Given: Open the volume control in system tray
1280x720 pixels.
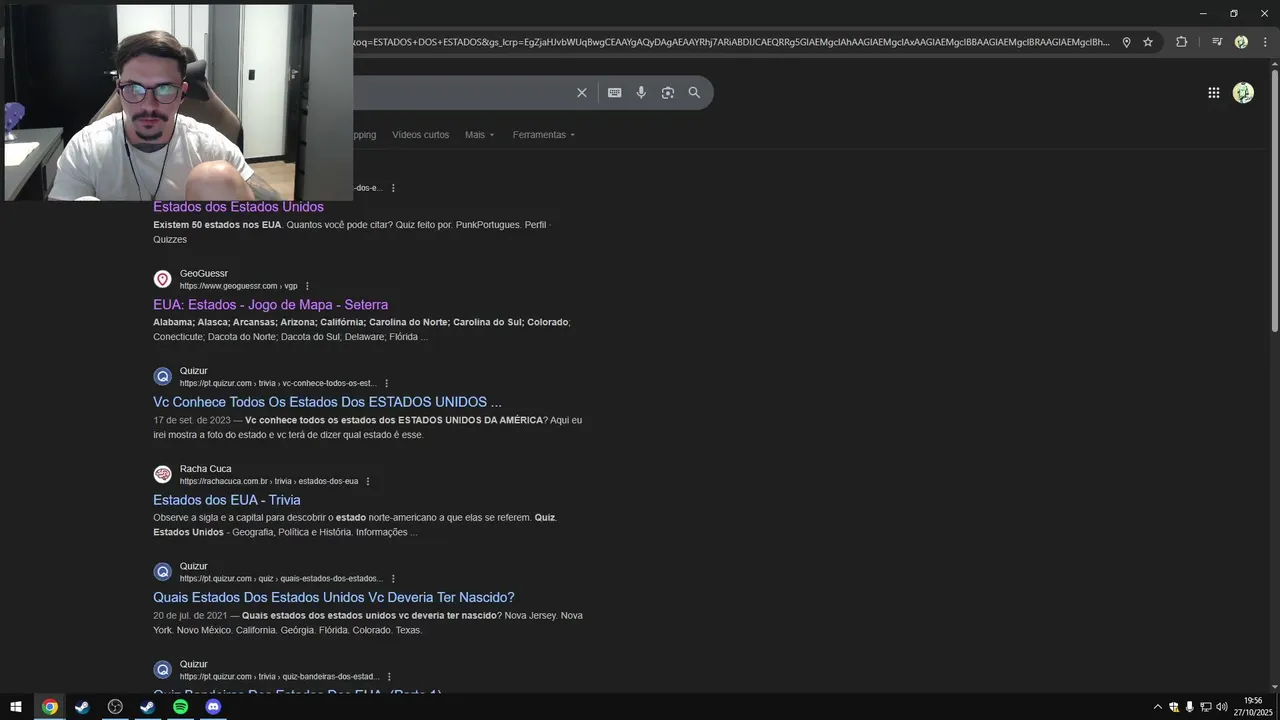Looking at the screenshot, I should [1221, 707].
